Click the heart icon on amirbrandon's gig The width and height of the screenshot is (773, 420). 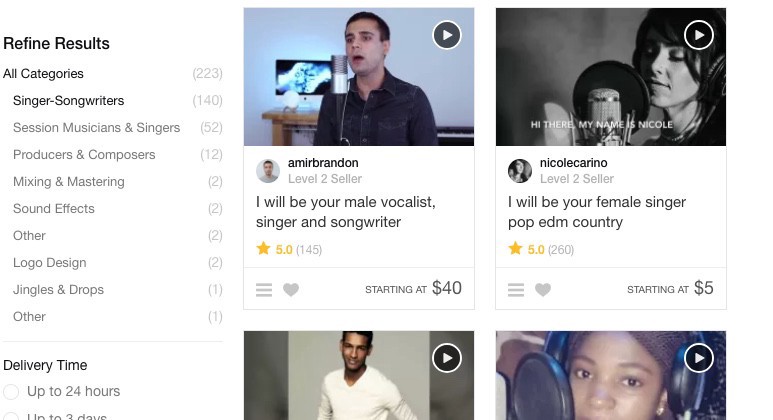[x=291, y=290]
